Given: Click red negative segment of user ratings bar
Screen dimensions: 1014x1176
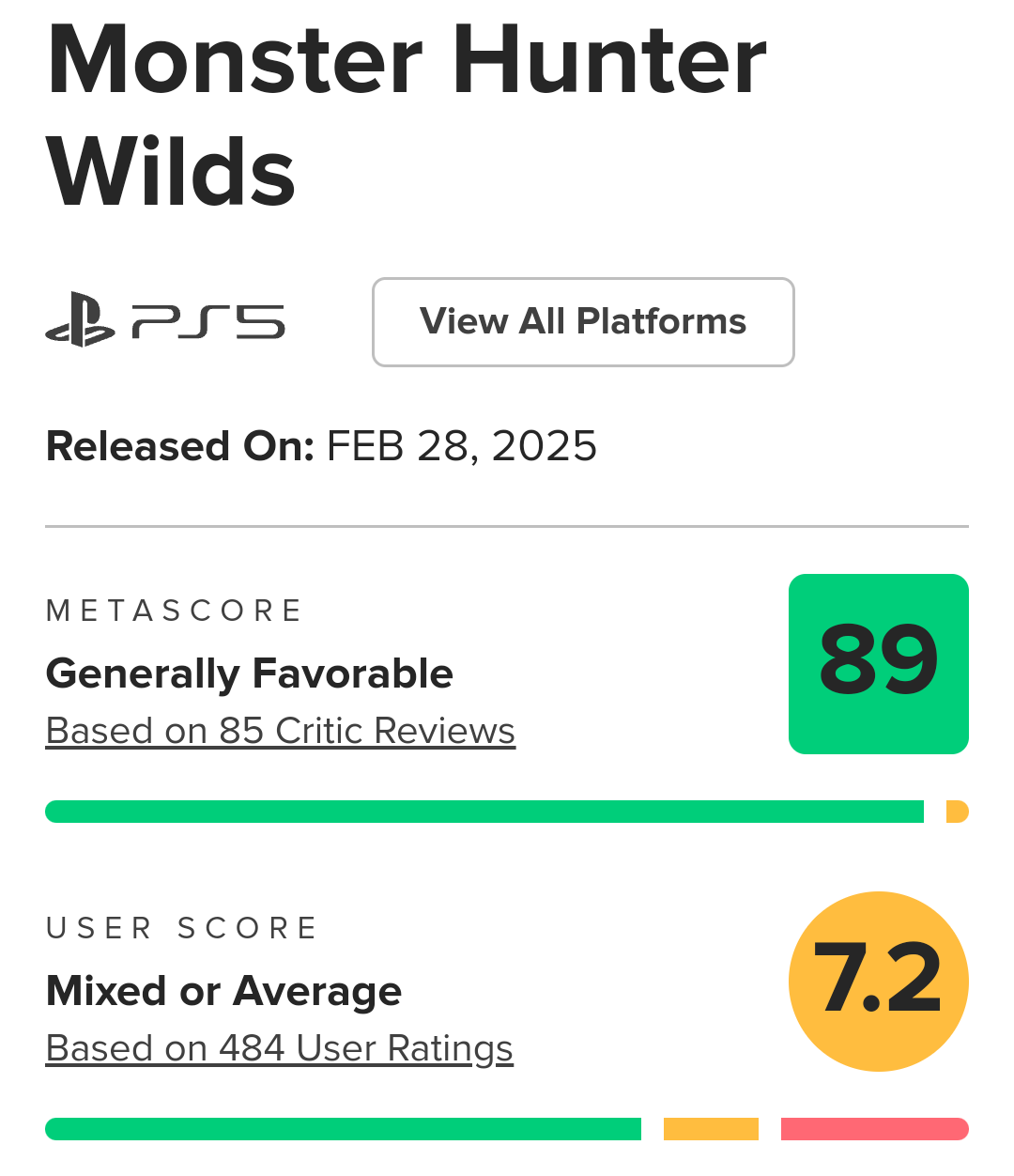Looking at the screenshot, I should (874, 1129).
